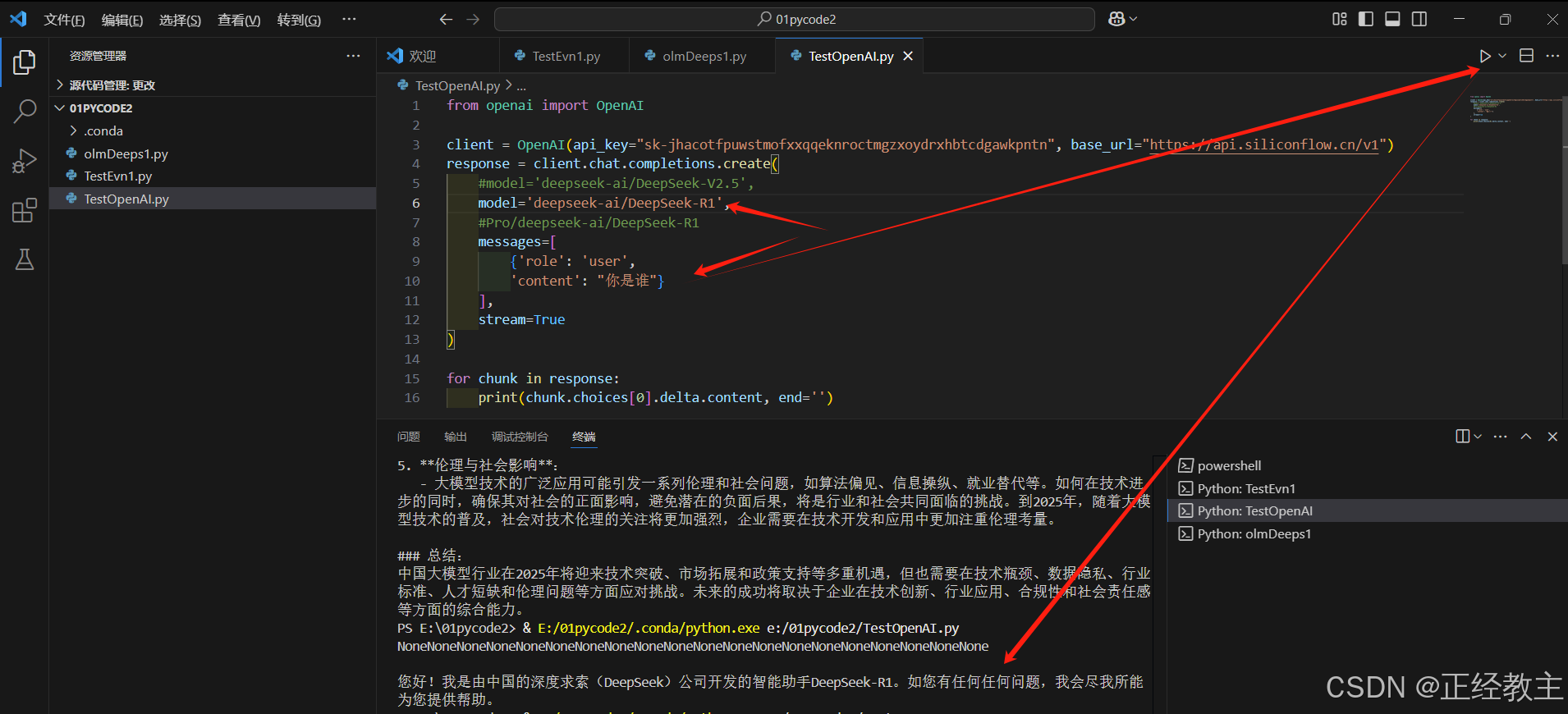Activate the TestOpenAI.py editor tab
The width and height of the screenshot is (1568, 714).
850,56
